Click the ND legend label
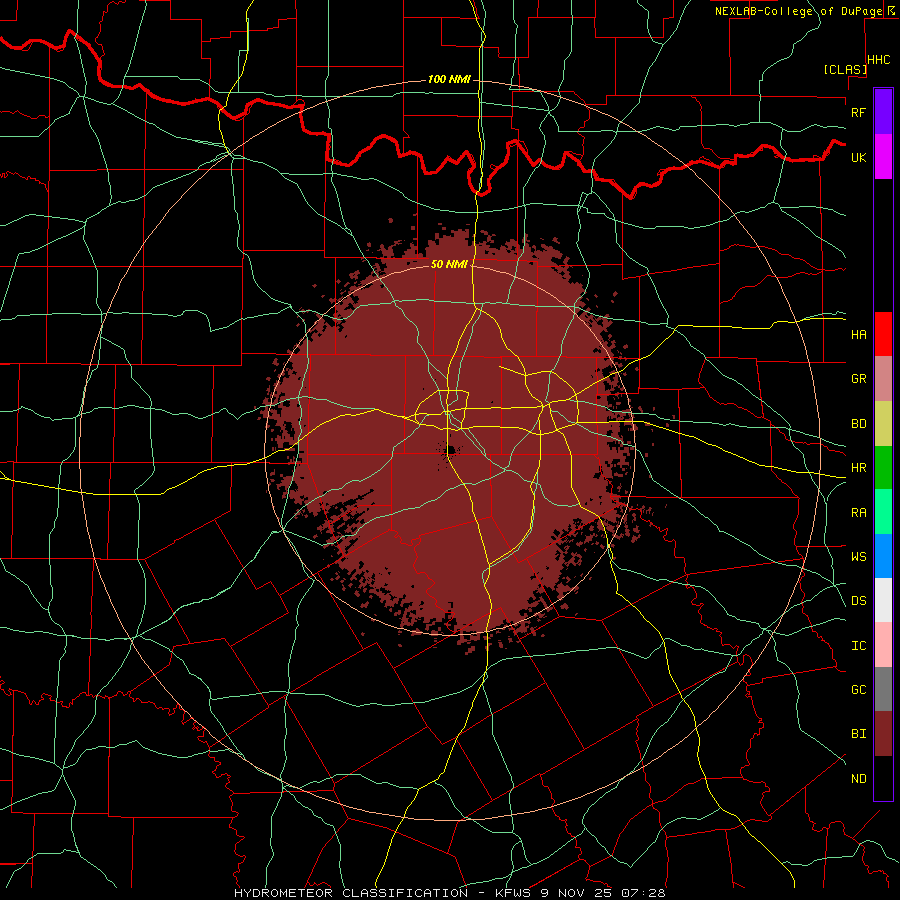900x900 pixels. click(858, 779)
